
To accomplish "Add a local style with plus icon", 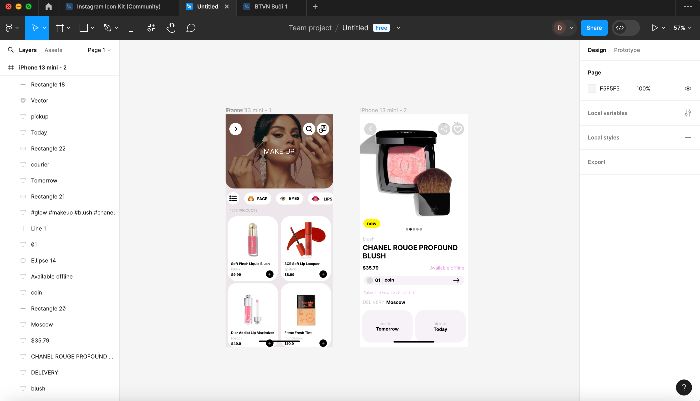I will (688, 138).
